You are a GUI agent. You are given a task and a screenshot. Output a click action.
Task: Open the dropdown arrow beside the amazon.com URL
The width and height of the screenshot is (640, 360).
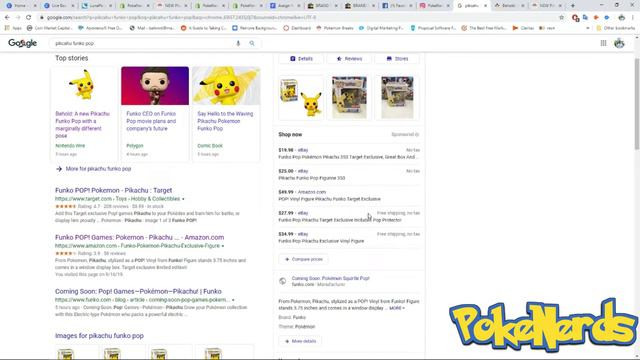coord(223,246)
